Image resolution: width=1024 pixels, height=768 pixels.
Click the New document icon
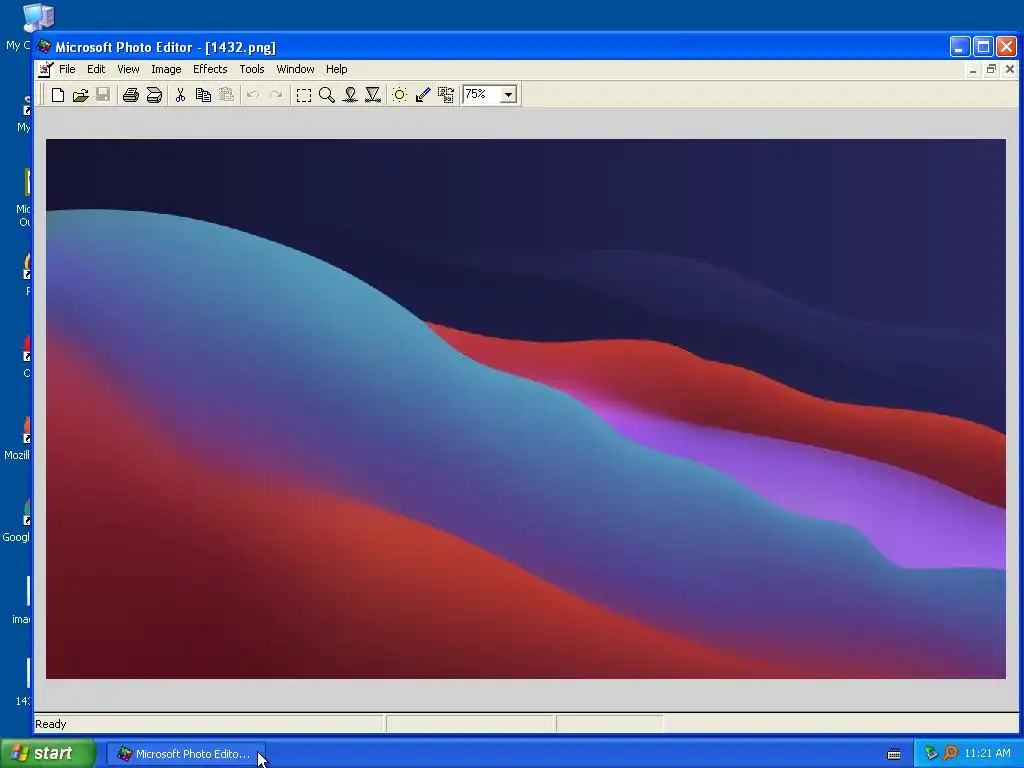(x=57, y=95)
